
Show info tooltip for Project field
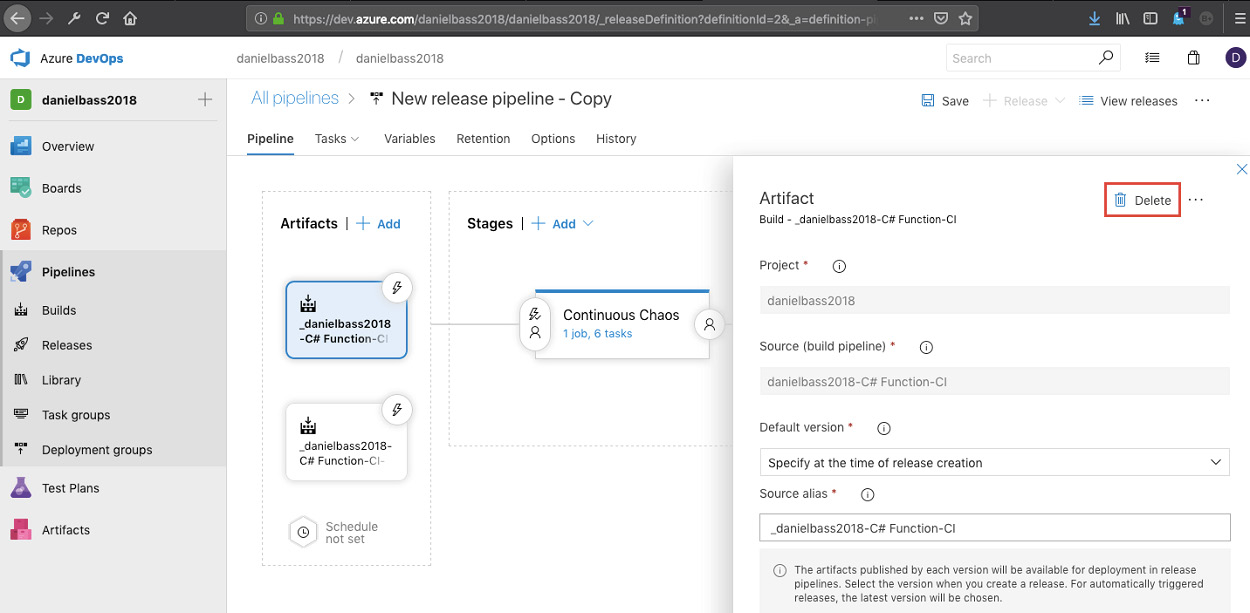[x=839, y=266]
